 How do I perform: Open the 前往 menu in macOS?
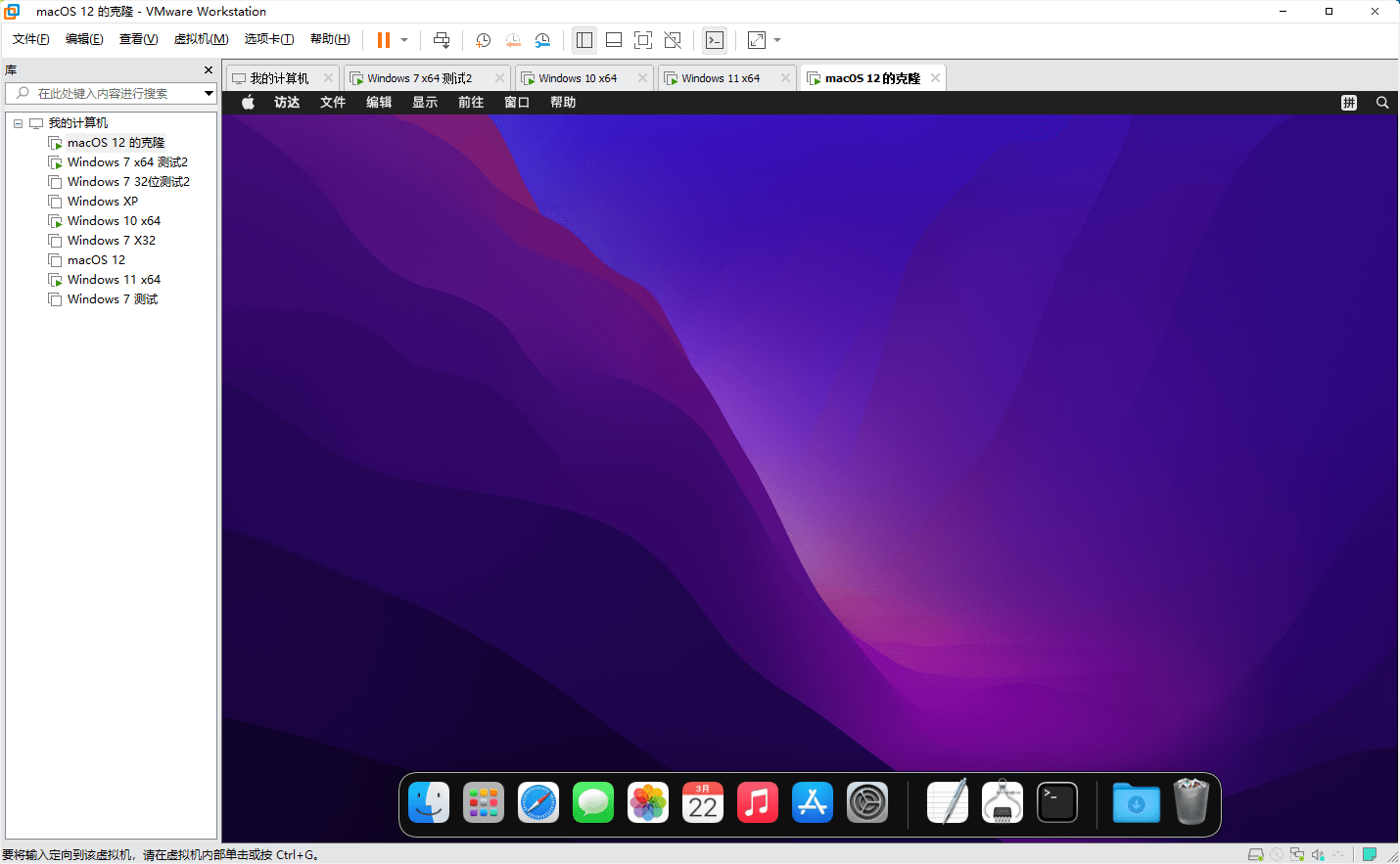[x=471, y=103]
